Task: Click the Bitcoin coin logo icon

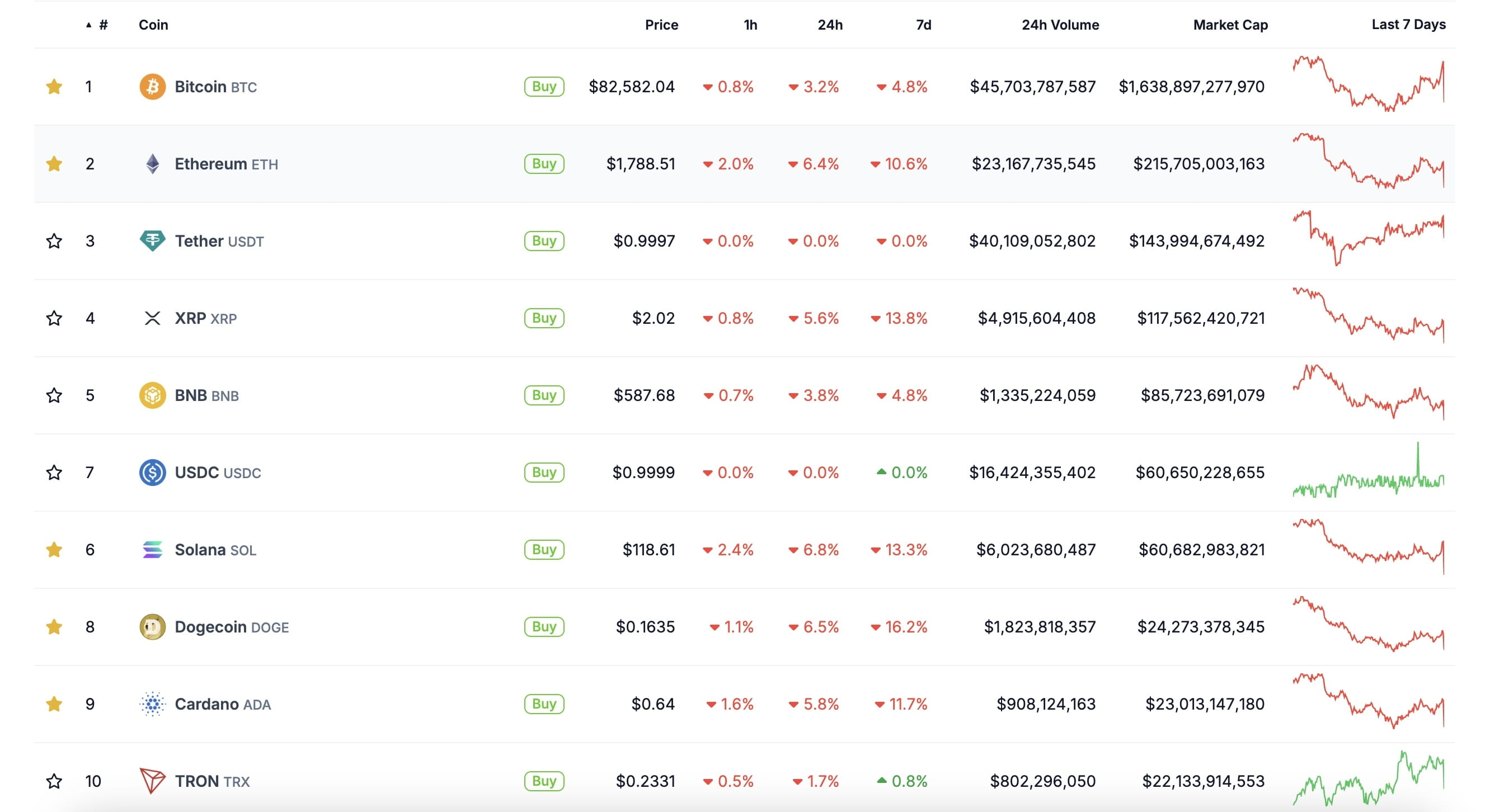Action: 152,86
